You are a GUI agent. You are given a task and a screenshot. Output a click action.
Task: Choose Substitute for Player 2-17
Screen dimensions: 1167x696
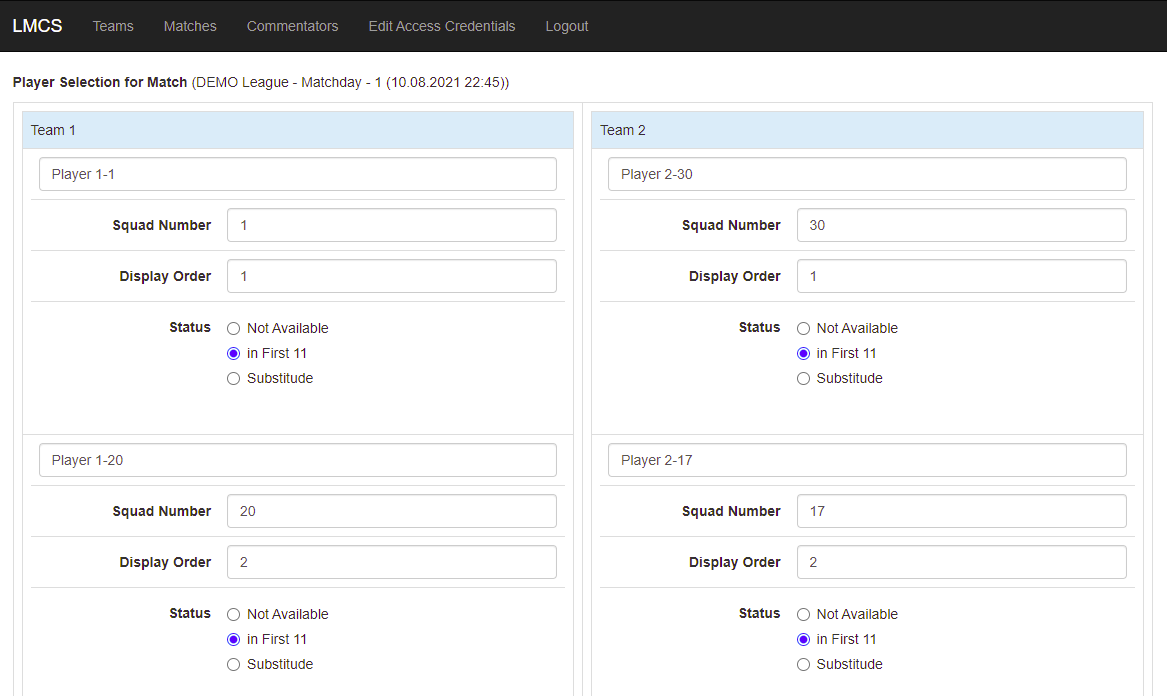coord(803,664)
